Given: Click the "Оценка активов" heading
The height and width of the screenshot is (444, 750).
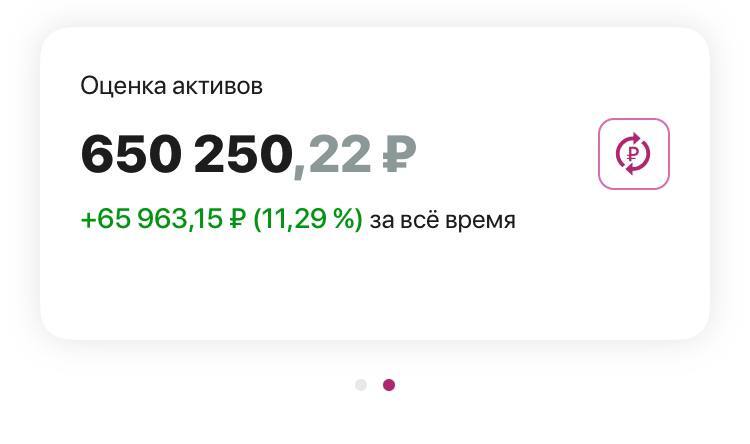Looking at the screenshot, I should pos(171,86).
